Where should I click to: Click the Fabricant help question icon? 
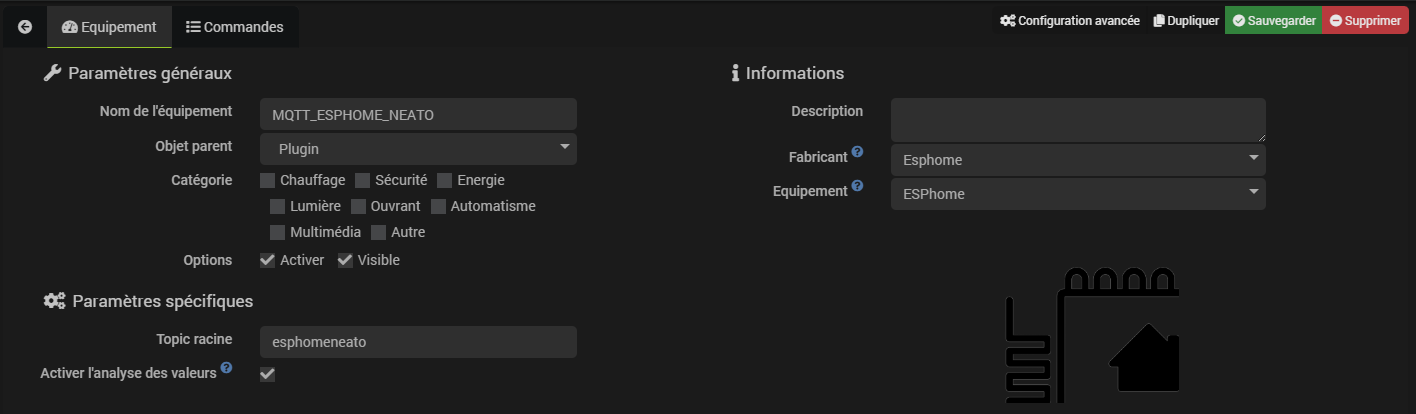[x=857, y=154]
